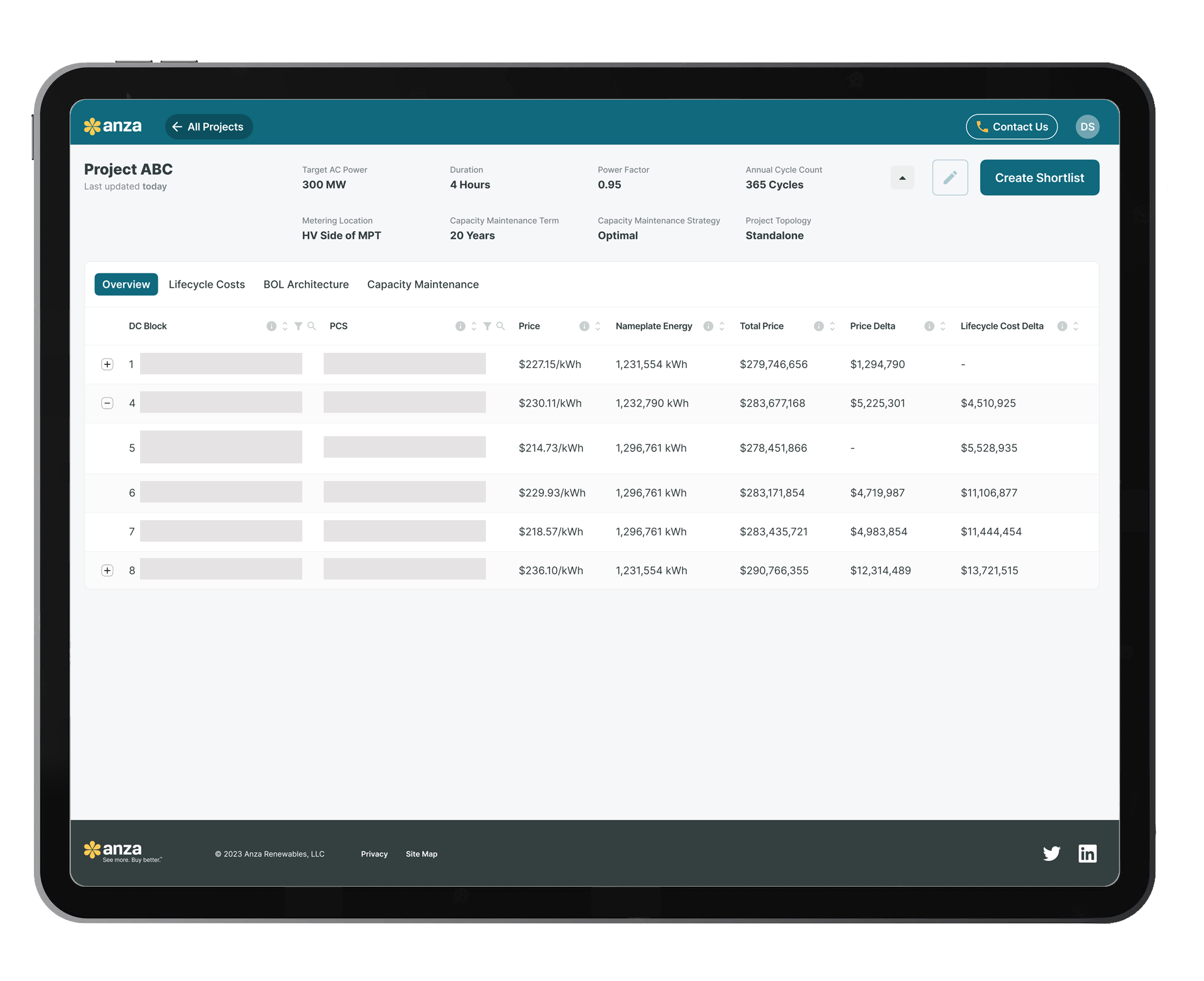The image size is (1204, 981).
Task: Collapse row 4 with the minus icon
Action: (107, 403)
